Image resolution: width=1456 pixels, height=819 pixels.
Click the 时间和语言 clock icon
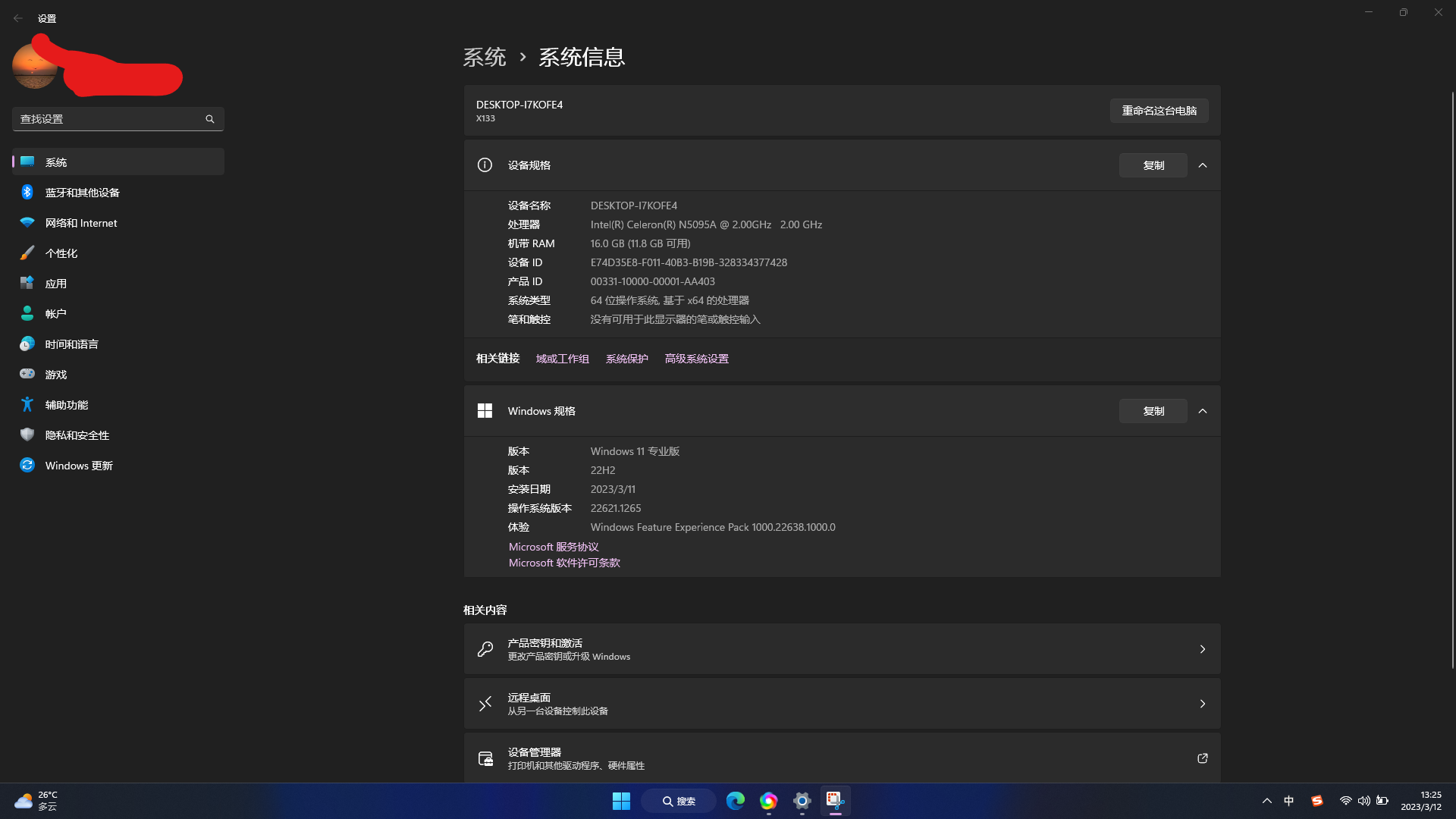click(x=27, y=344)
